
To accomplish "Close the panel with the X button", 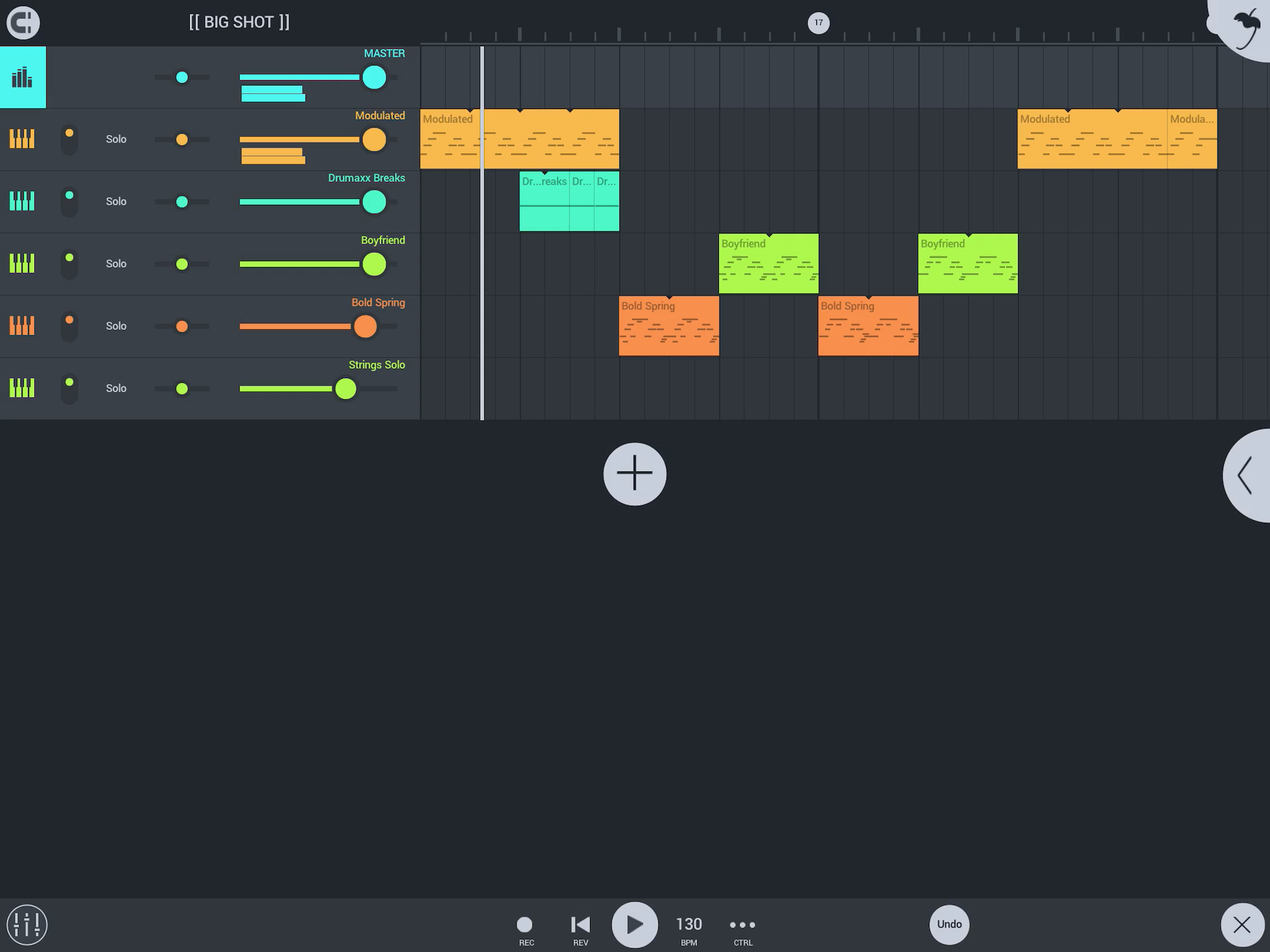I will pyautogui.click(x=1242, y=924).
